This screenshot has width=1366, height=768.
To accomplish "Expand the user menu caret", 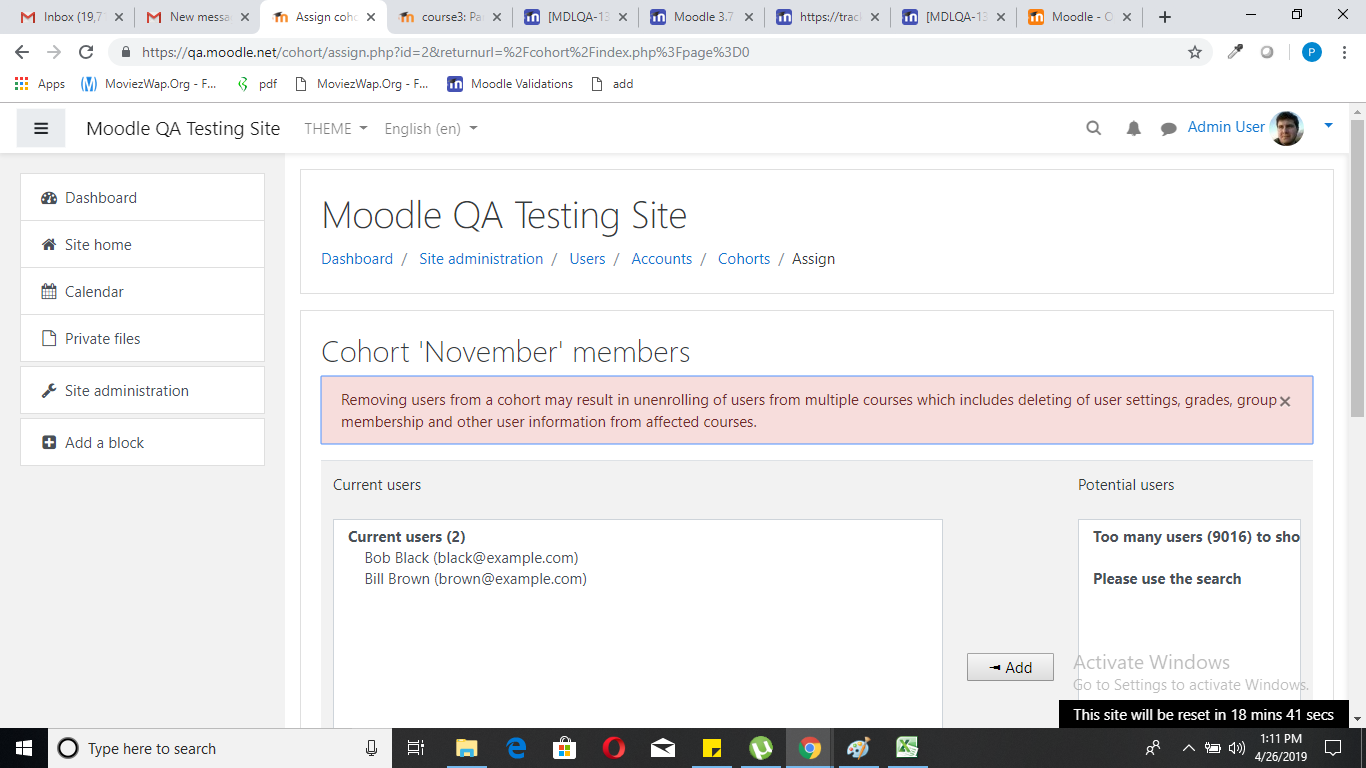I will (1328, 126).
